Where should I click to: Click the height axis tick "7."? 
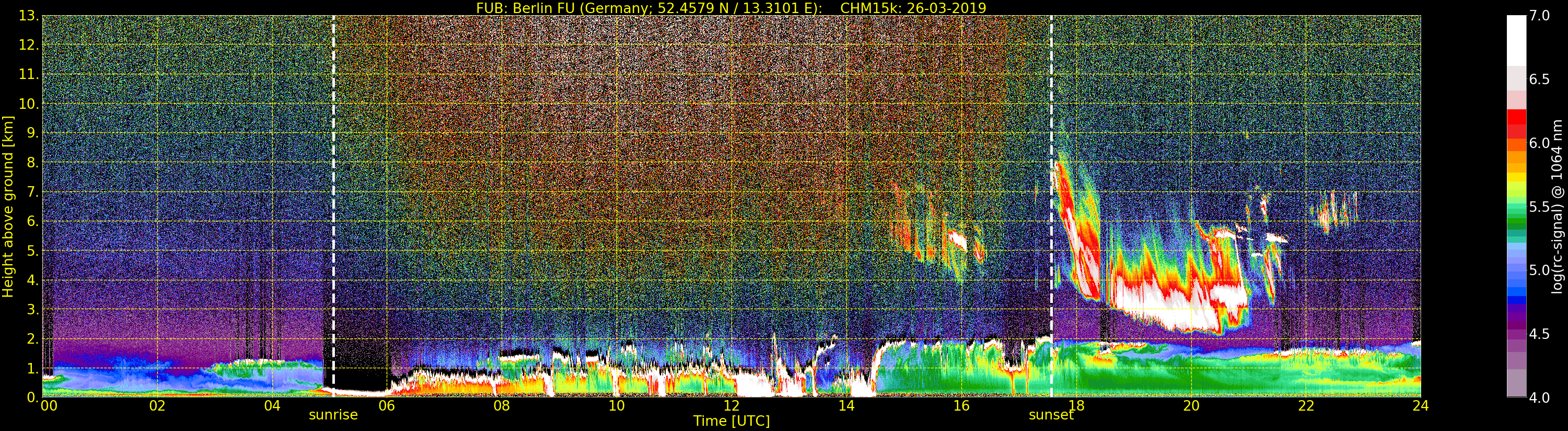(x=32, y=192)
